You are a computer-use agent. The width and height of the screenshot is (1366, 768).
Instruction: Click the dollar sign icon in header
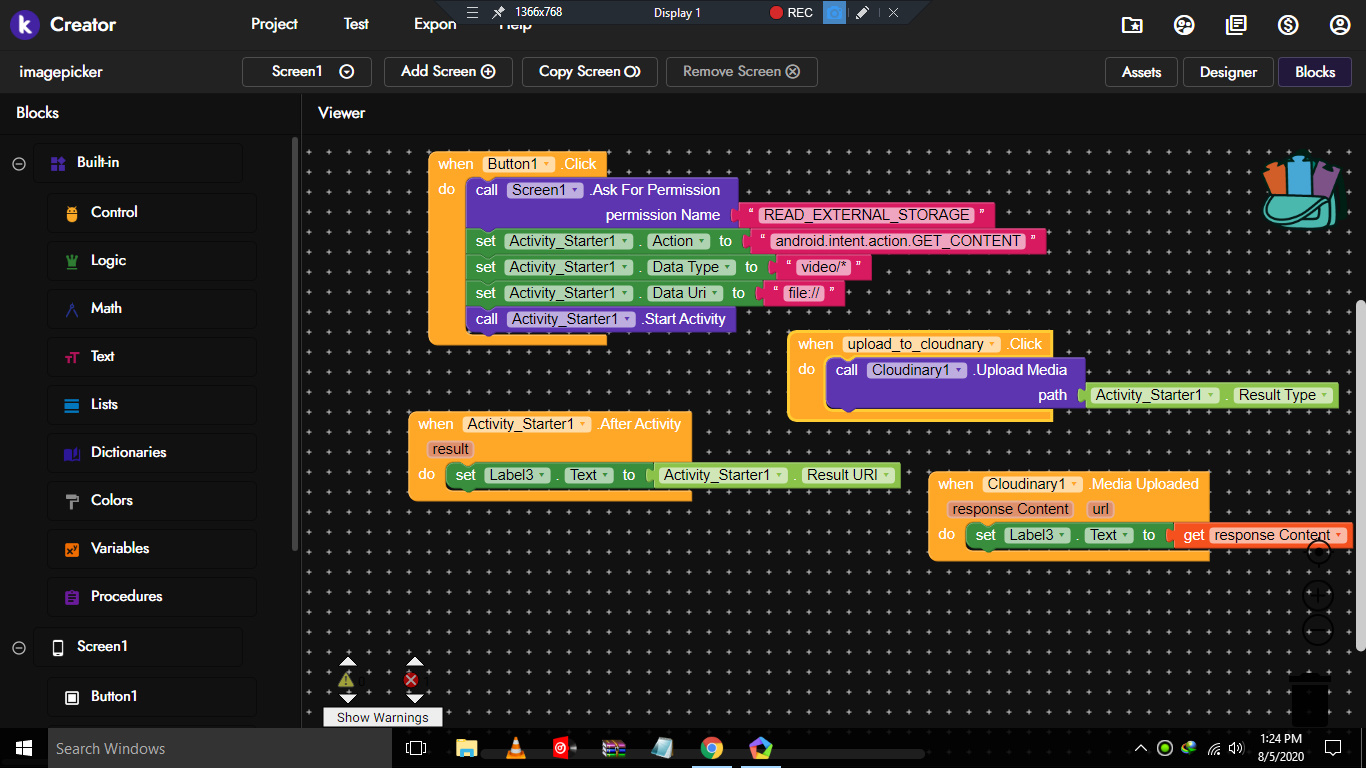pos(1288,25)
